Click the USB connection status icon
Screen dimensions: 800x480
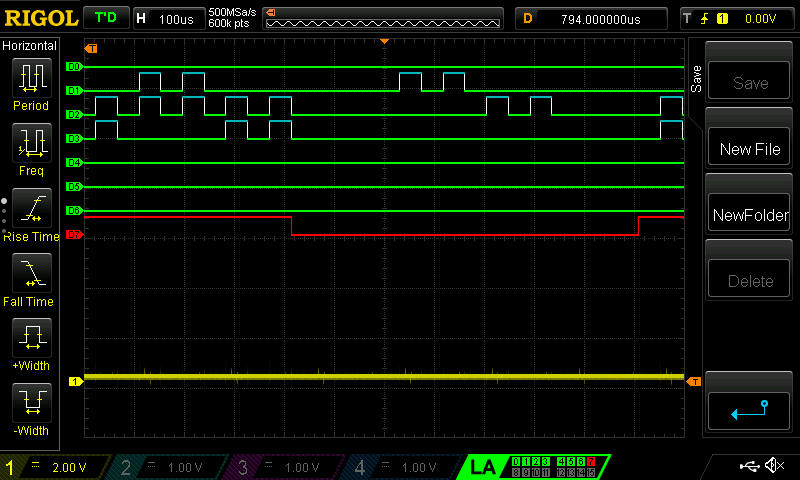[748, 466]
